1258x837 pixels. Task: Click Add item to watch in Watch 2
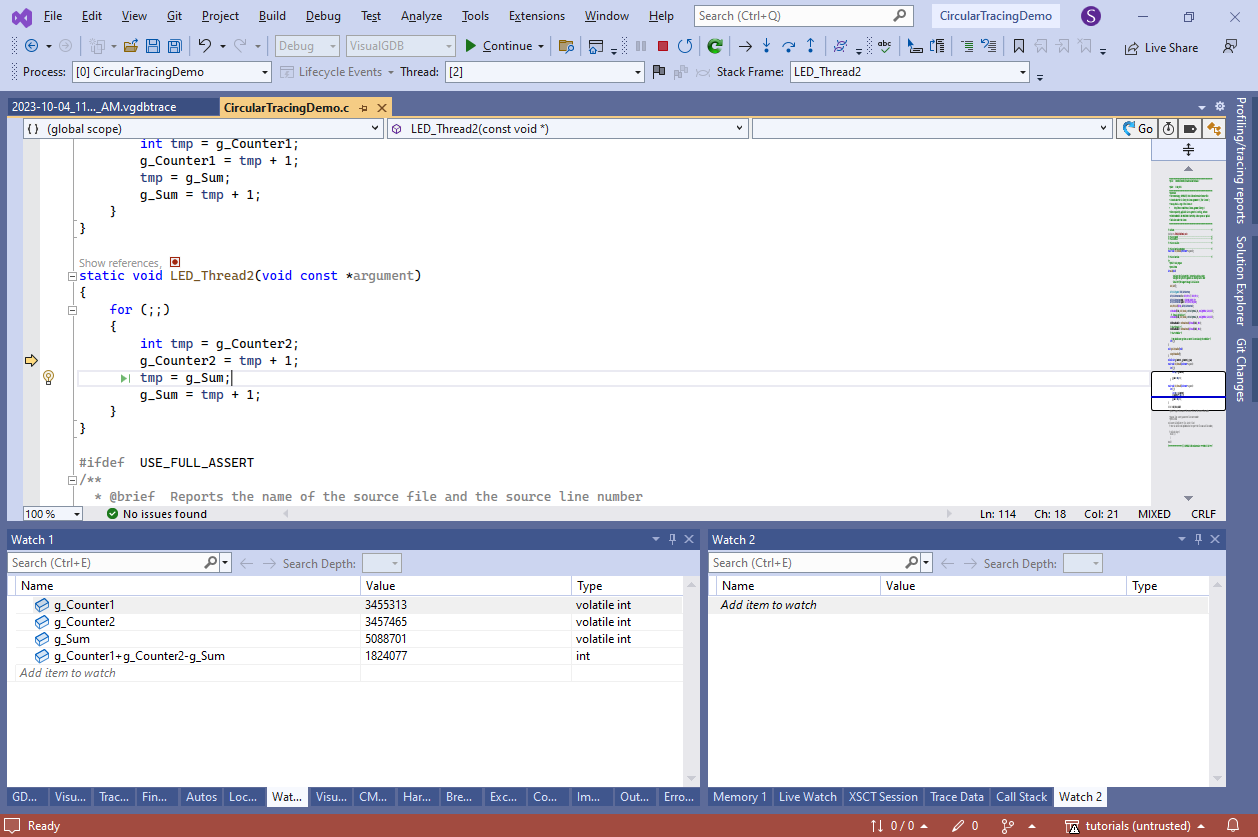tap(768, 605)
